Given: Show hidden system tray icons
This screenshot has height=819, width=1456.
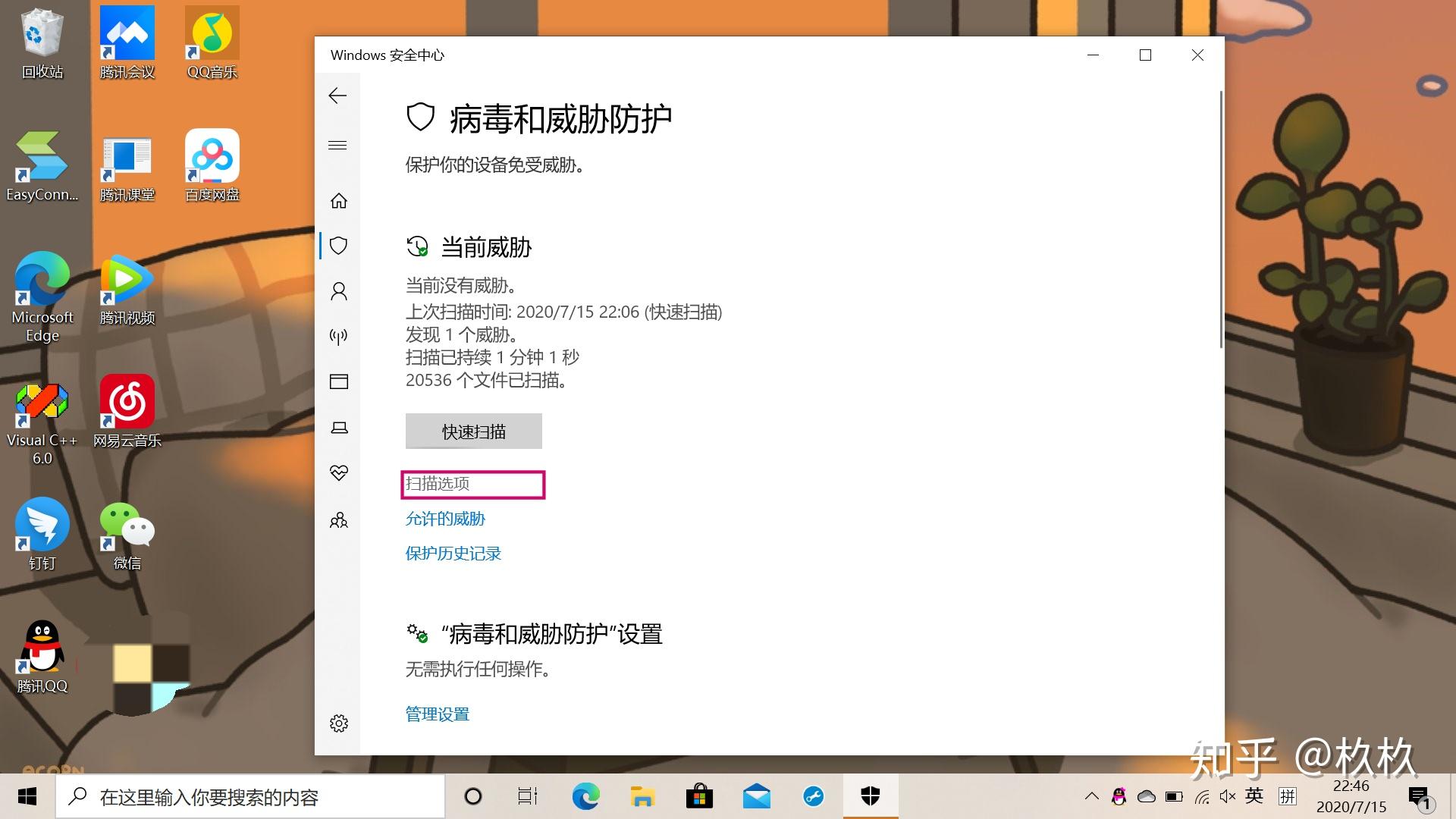Looking at the screenshot, I should point(1091,796).
